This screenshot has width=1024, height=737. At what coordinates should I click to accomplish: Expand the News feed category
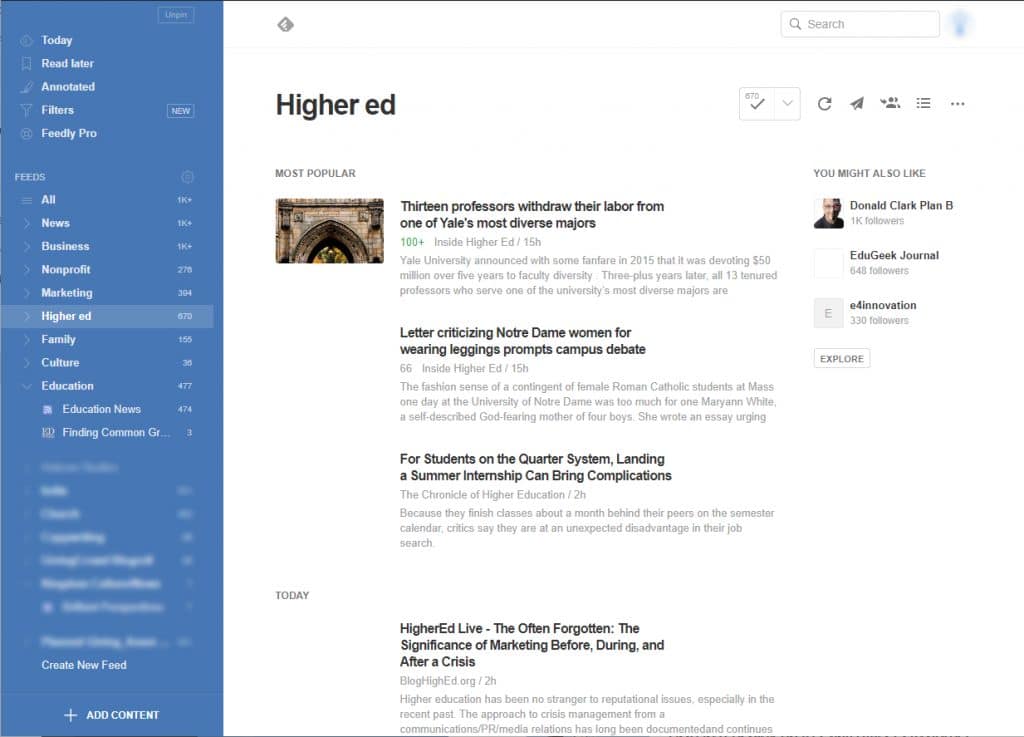click(26, 223)
